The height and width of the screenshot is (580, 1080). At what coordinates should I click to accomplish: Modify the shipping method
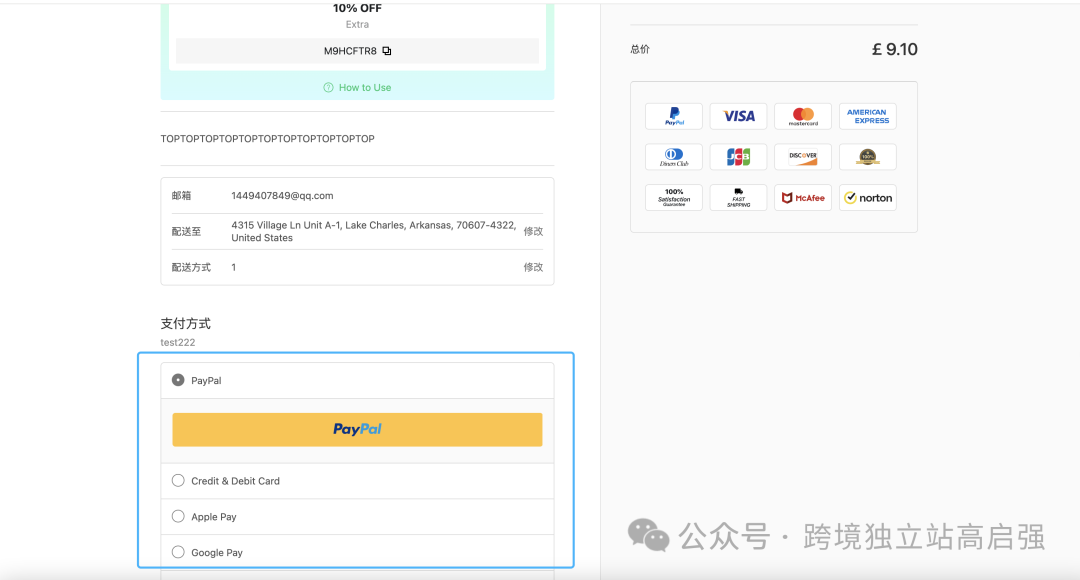[533, 267]
